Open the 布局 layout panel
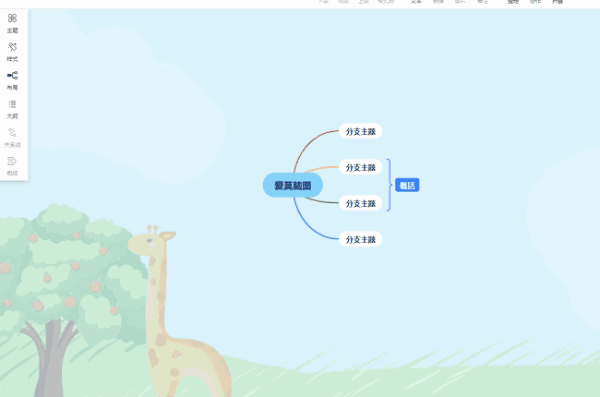The height and width of the screenshot is (397, 600). [12, 80]
